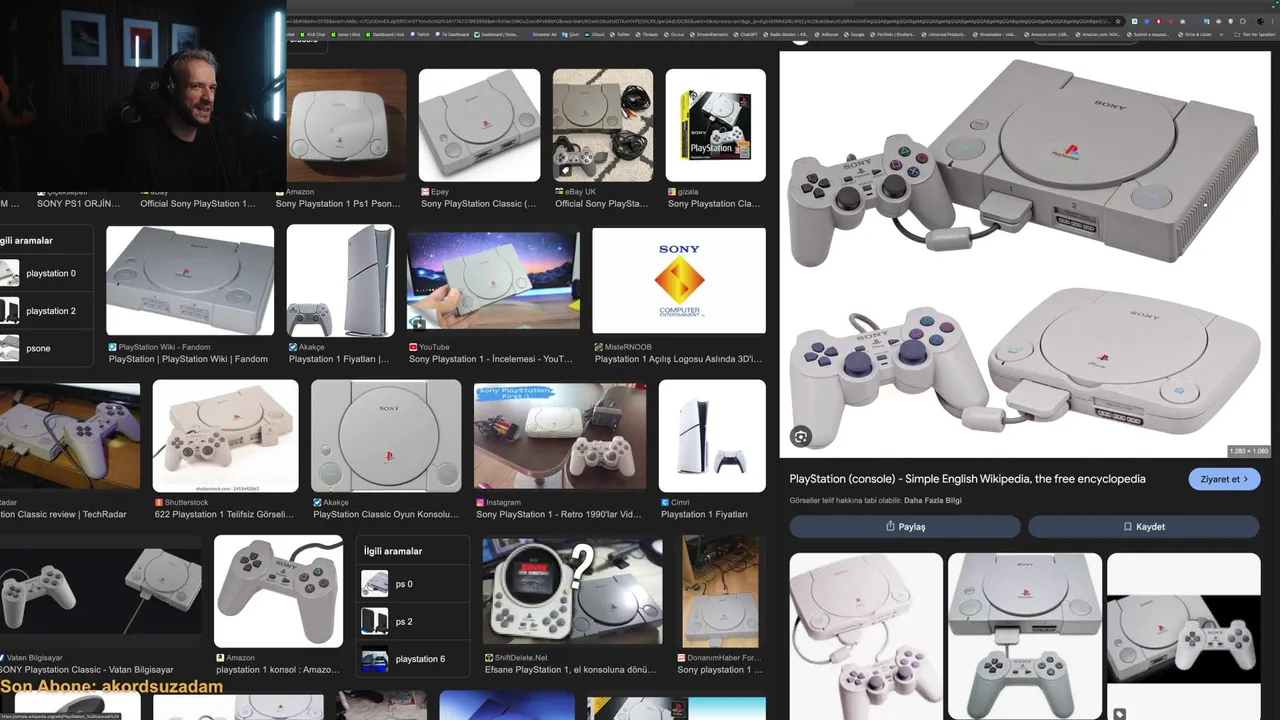Open the Ziyaret et visit button
The width and height of the screenshot is (1280, 720).
pyautogui.click(x=1224, y=479)
